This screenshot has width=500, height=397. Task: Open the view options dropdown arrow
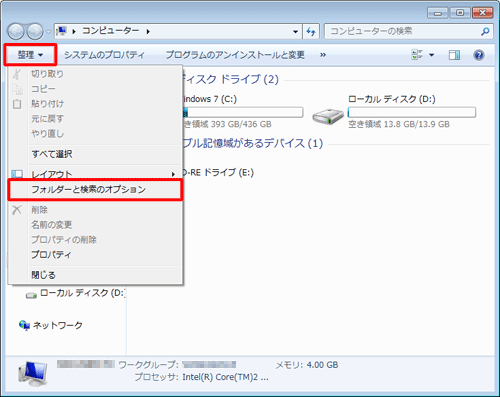431,55
